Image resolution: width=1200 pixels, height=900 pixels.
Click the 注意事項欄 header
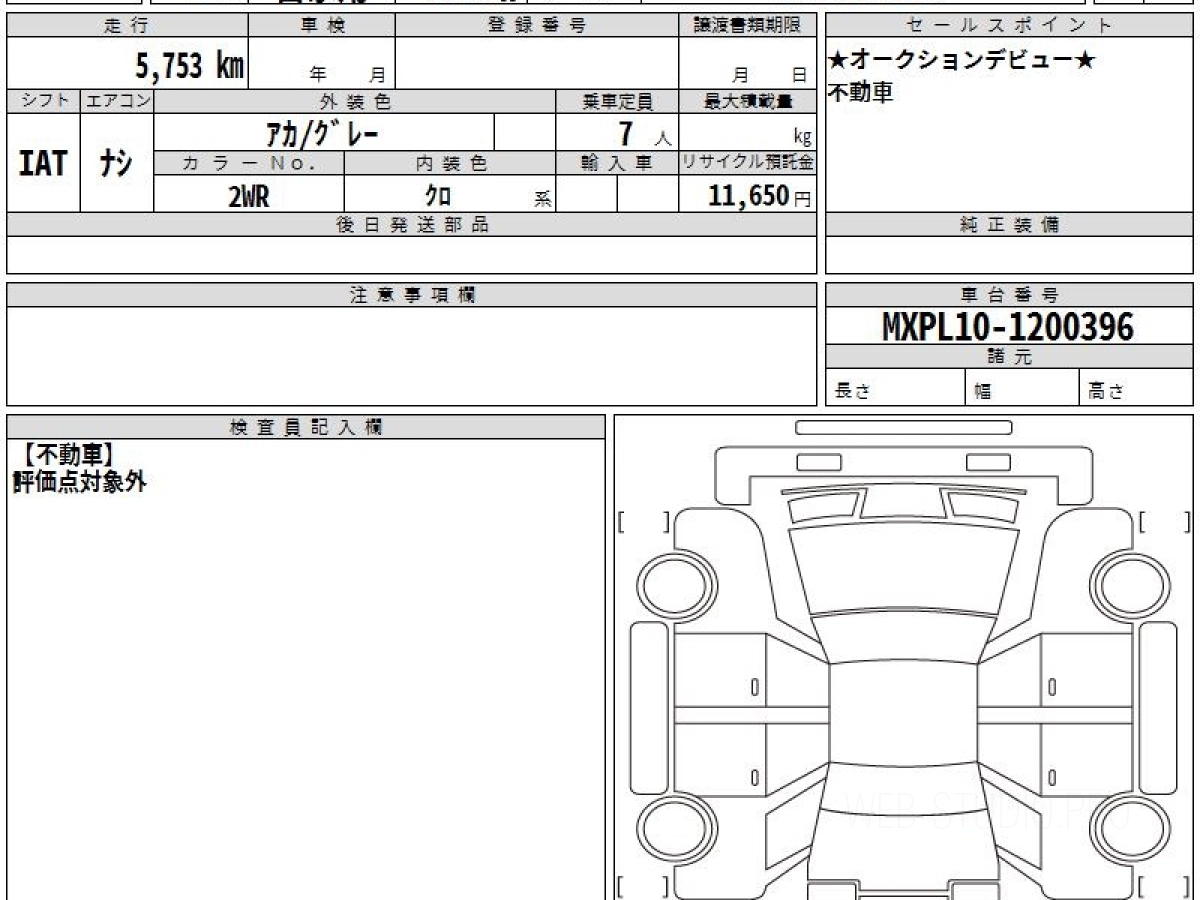pyautogui.click(x=412, y=295)
